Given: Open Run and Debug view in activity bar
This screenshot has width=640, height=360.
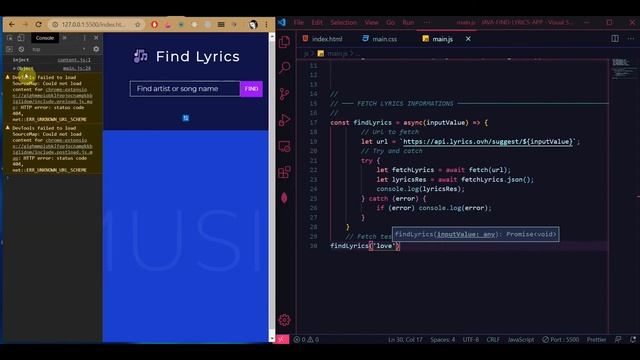Looking at the screenshot, I should [284, 120].
